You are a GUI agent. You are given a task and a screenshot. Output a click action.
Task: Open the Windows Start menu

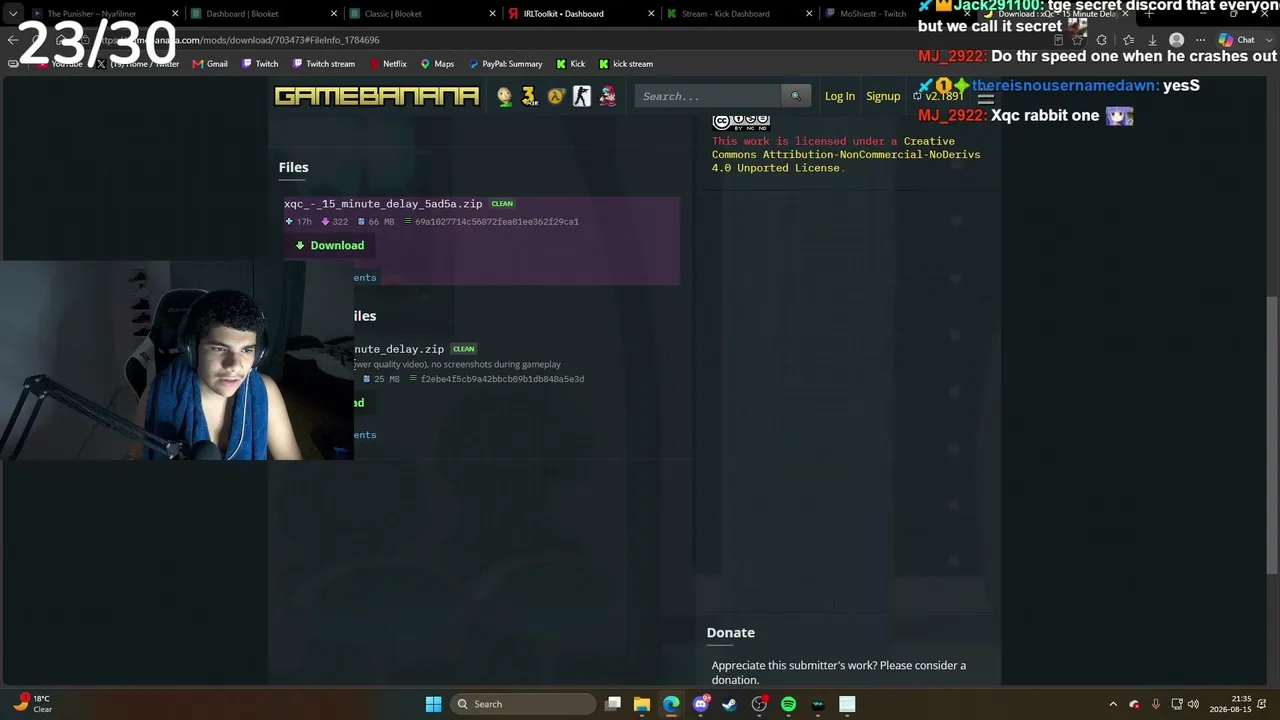(x=433, y=704)
